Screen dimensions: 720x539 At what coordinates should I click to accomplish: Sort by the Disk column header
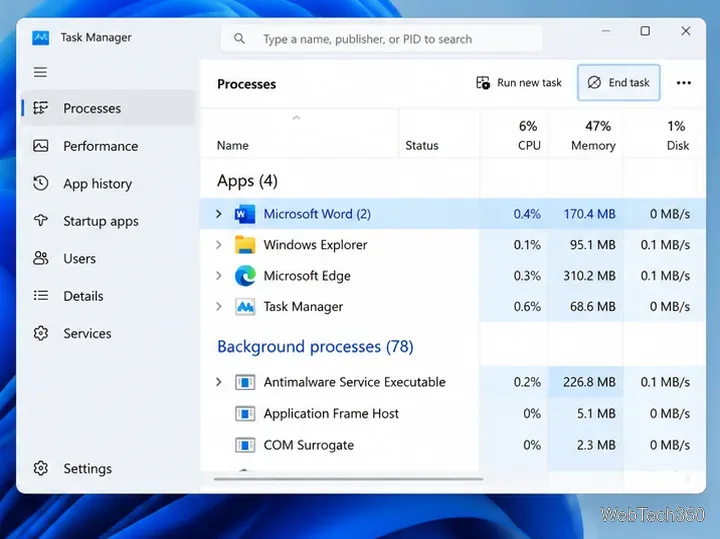(678, 146)
